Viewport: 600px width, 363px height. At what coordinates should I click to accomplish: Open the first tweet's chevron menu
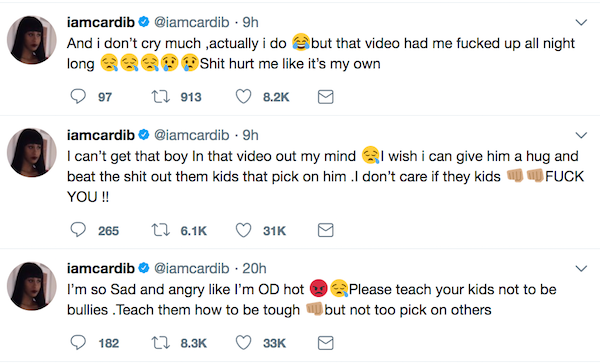pyautogui.click(x=581, y=23)
